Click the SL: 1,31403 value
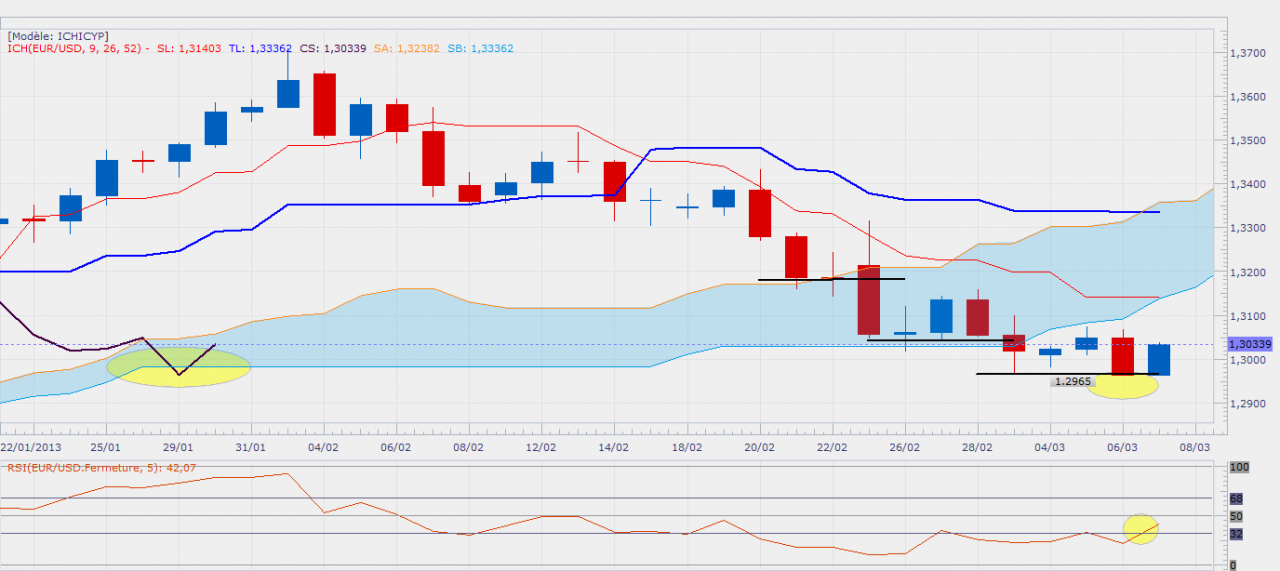 (x=189, y=48)
